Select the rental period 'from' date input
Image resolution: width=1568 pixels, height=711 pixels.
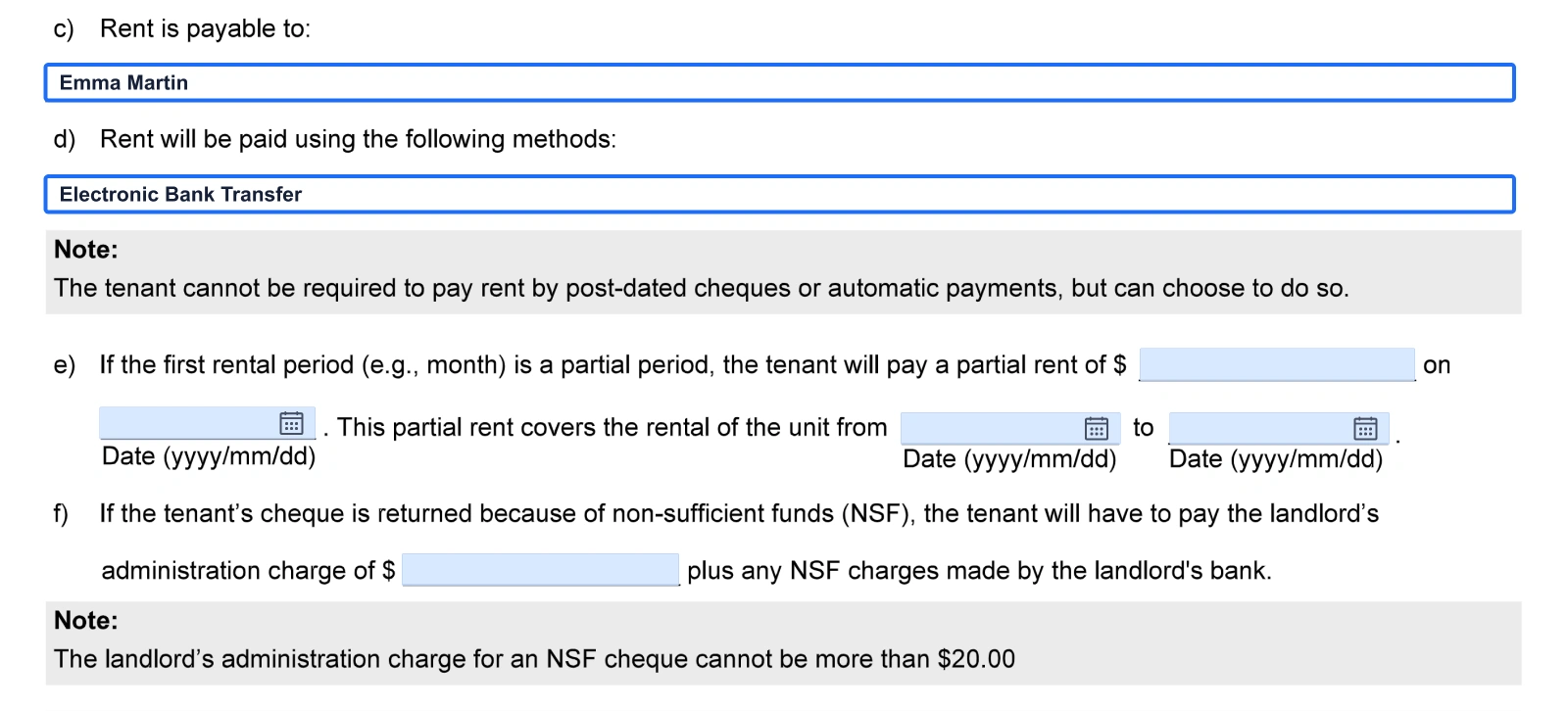tap(990, 427)
